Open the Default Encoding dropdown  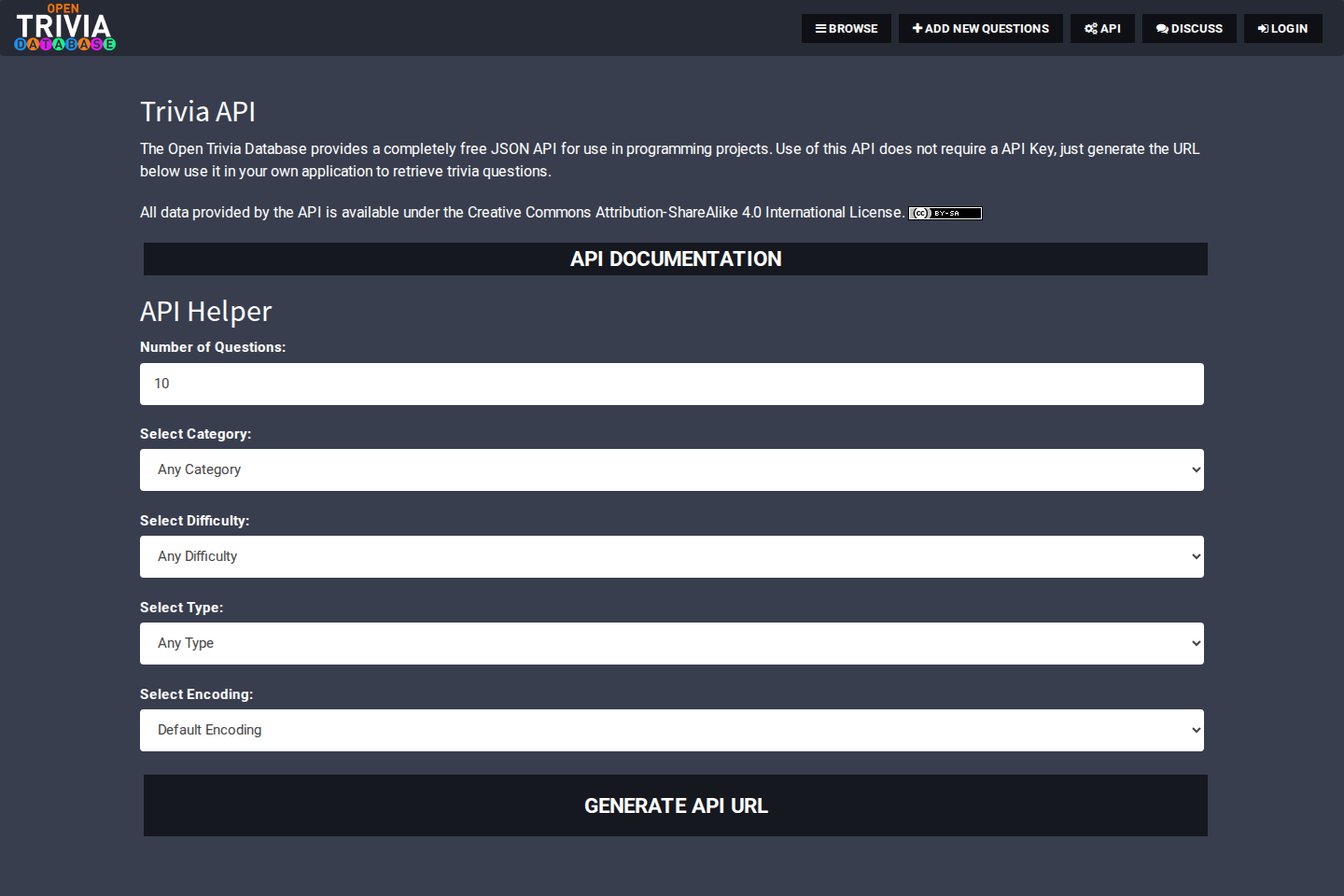coord(672,730)
